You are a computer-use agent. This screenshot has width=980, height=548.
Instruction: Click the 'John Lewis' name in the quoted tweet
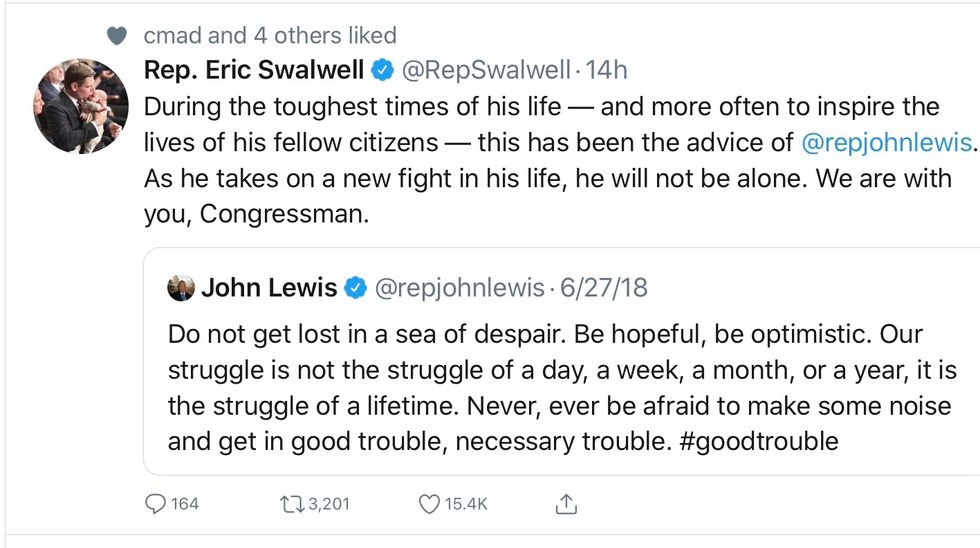point(270,288)
